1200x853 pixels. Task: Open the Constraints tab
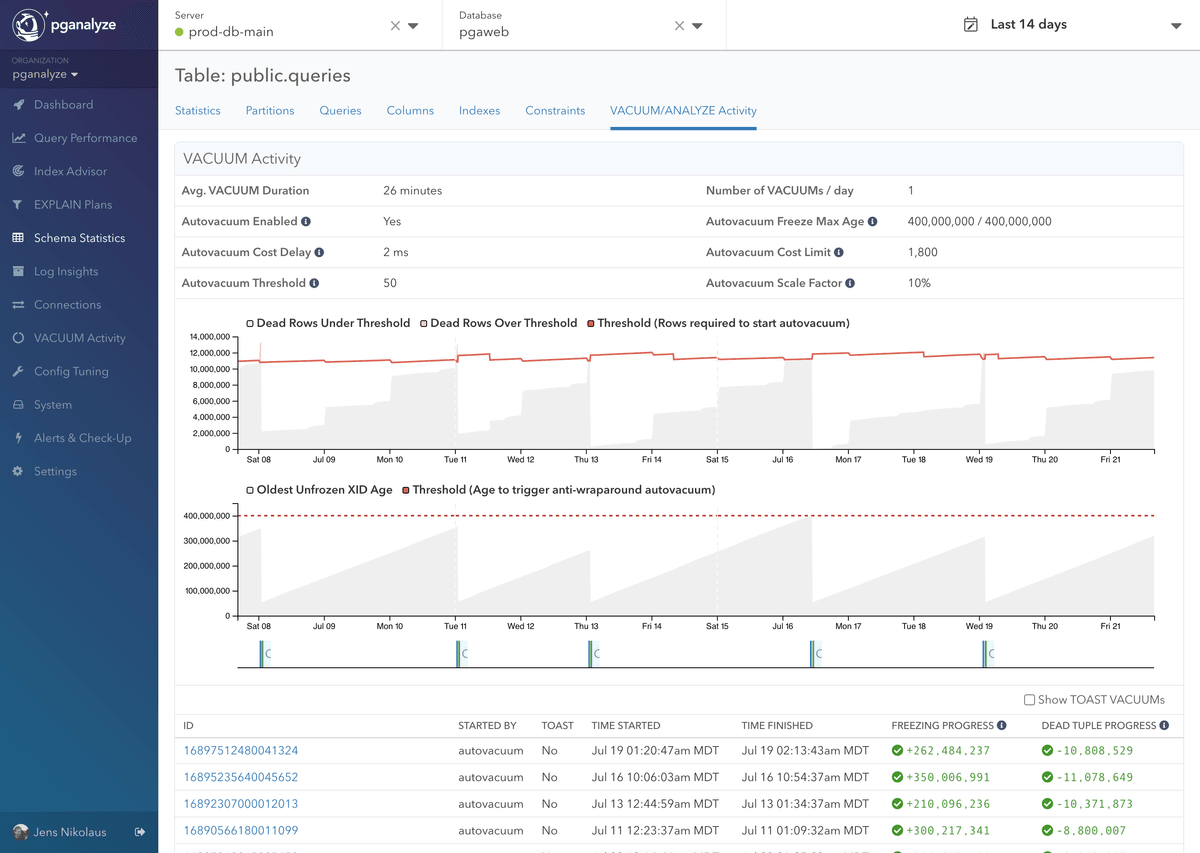pos(555,112)
